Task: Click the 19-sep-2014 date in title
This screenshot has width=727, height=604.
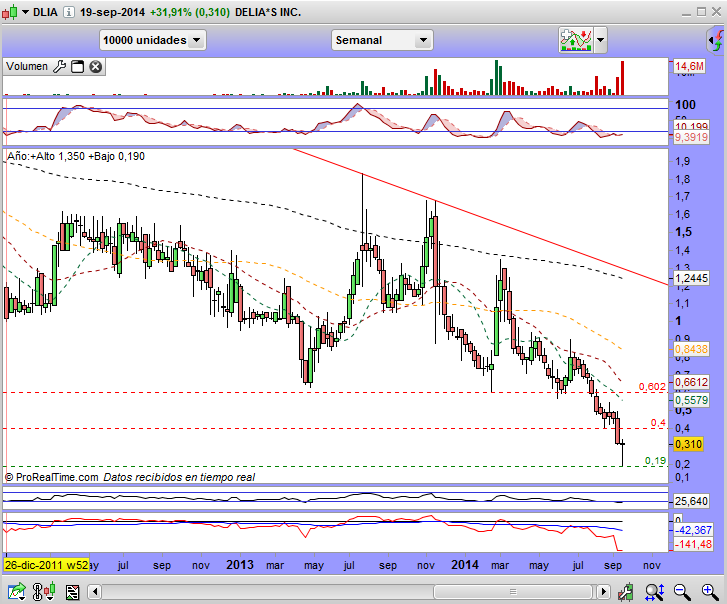Action: click(x=112, y=12)
